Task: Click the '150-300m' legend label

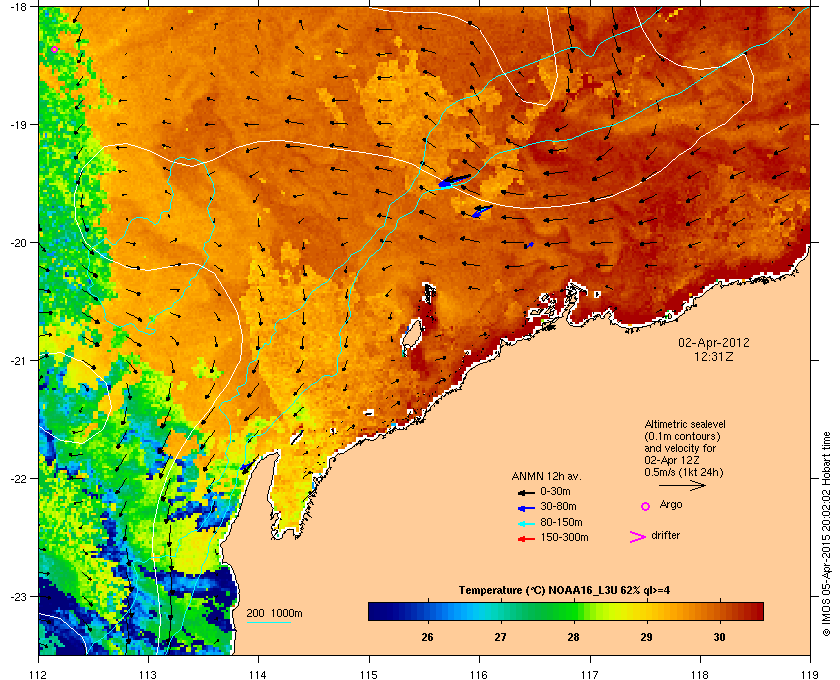Action: point(564,537)
